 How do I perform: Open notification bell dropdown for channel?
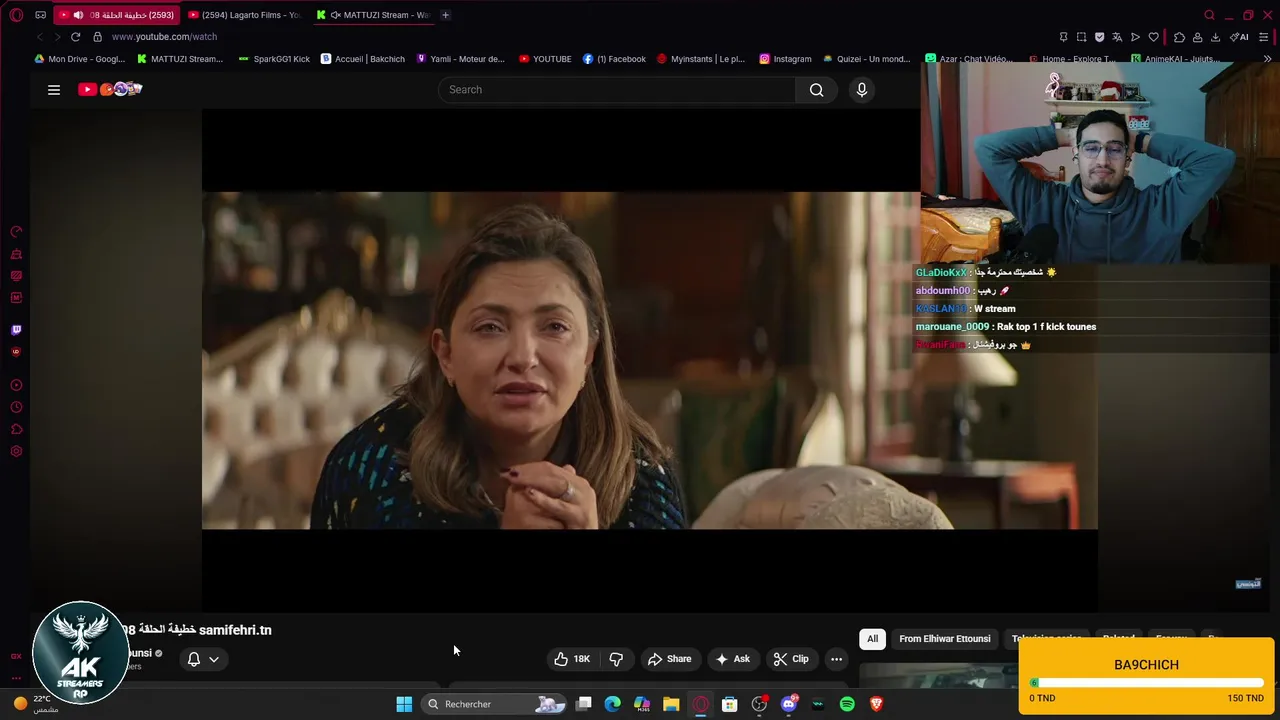pos(203,659)
